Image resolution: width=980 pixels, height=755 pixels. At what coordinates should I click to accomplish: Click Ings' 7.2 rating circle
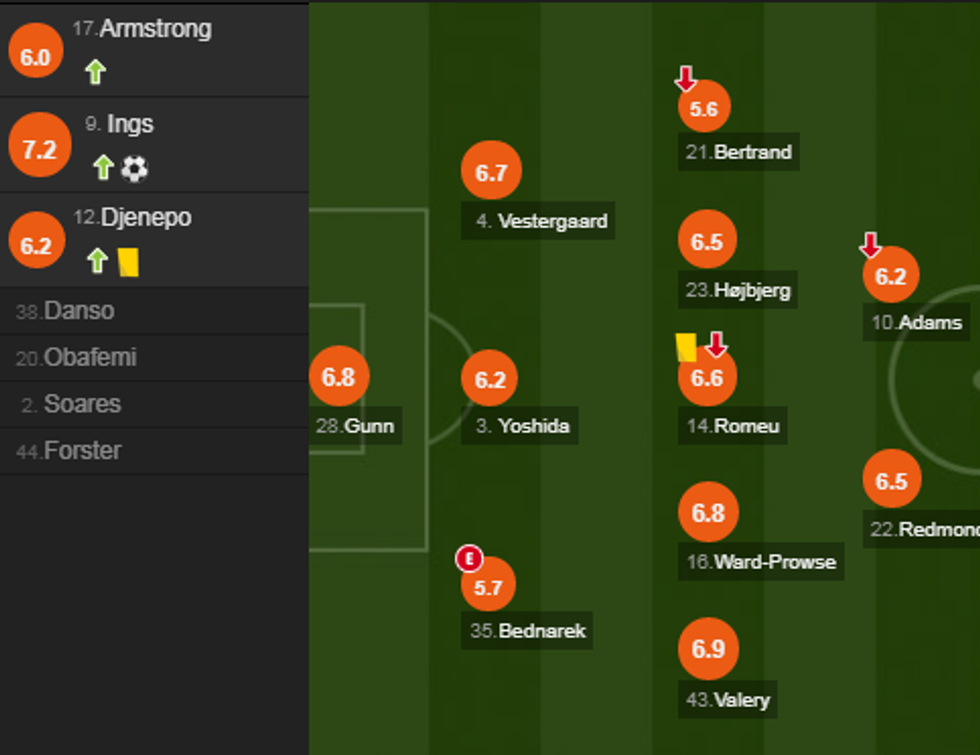(x=39, y=149)
